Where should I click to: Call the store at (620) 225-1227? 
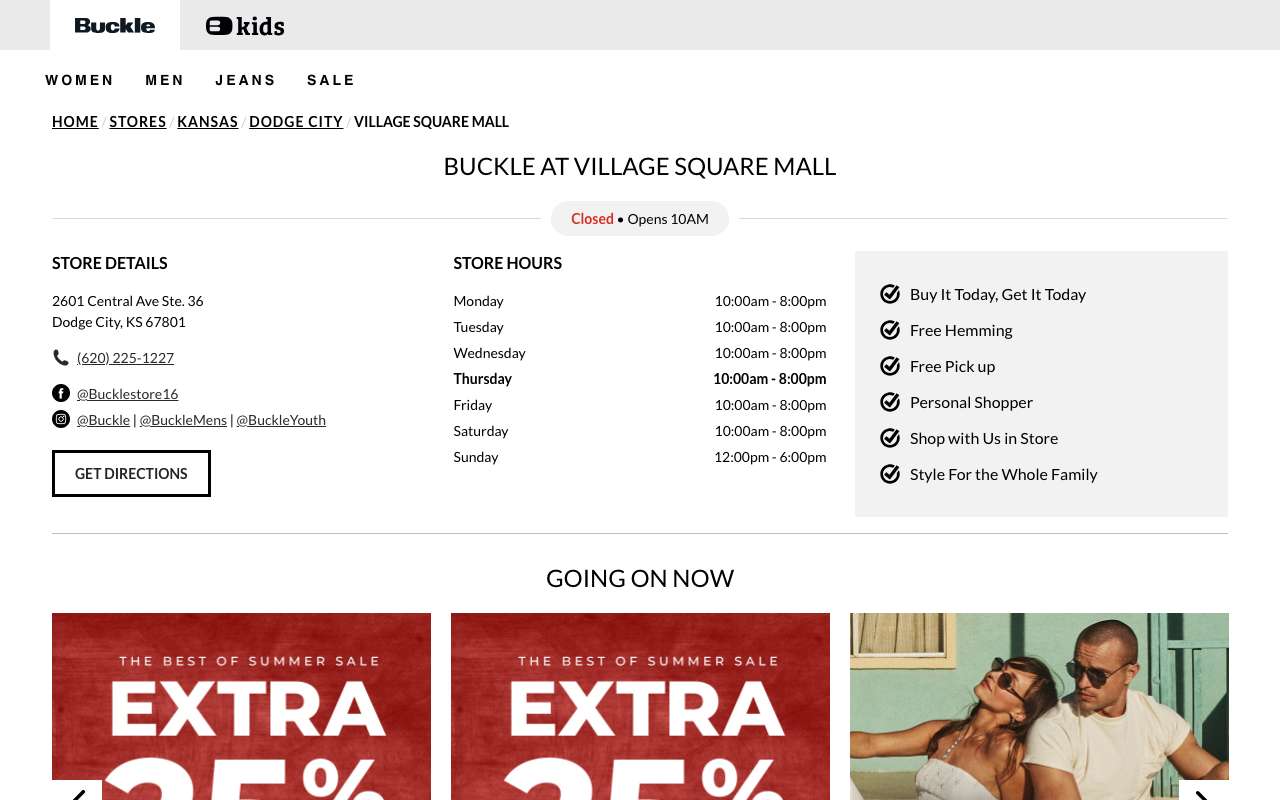point(125,358)
